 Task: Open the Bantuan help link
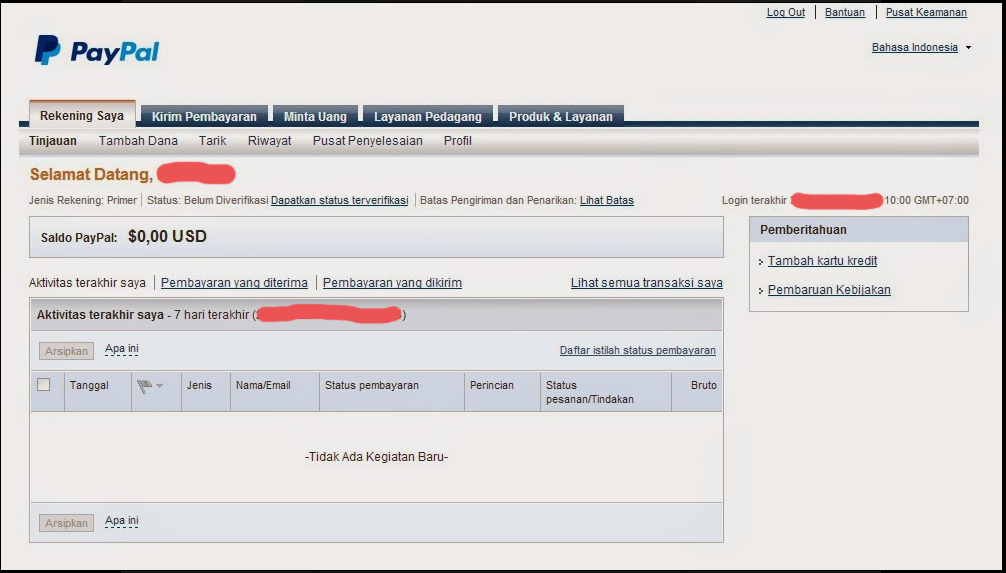tap(845, 12)
